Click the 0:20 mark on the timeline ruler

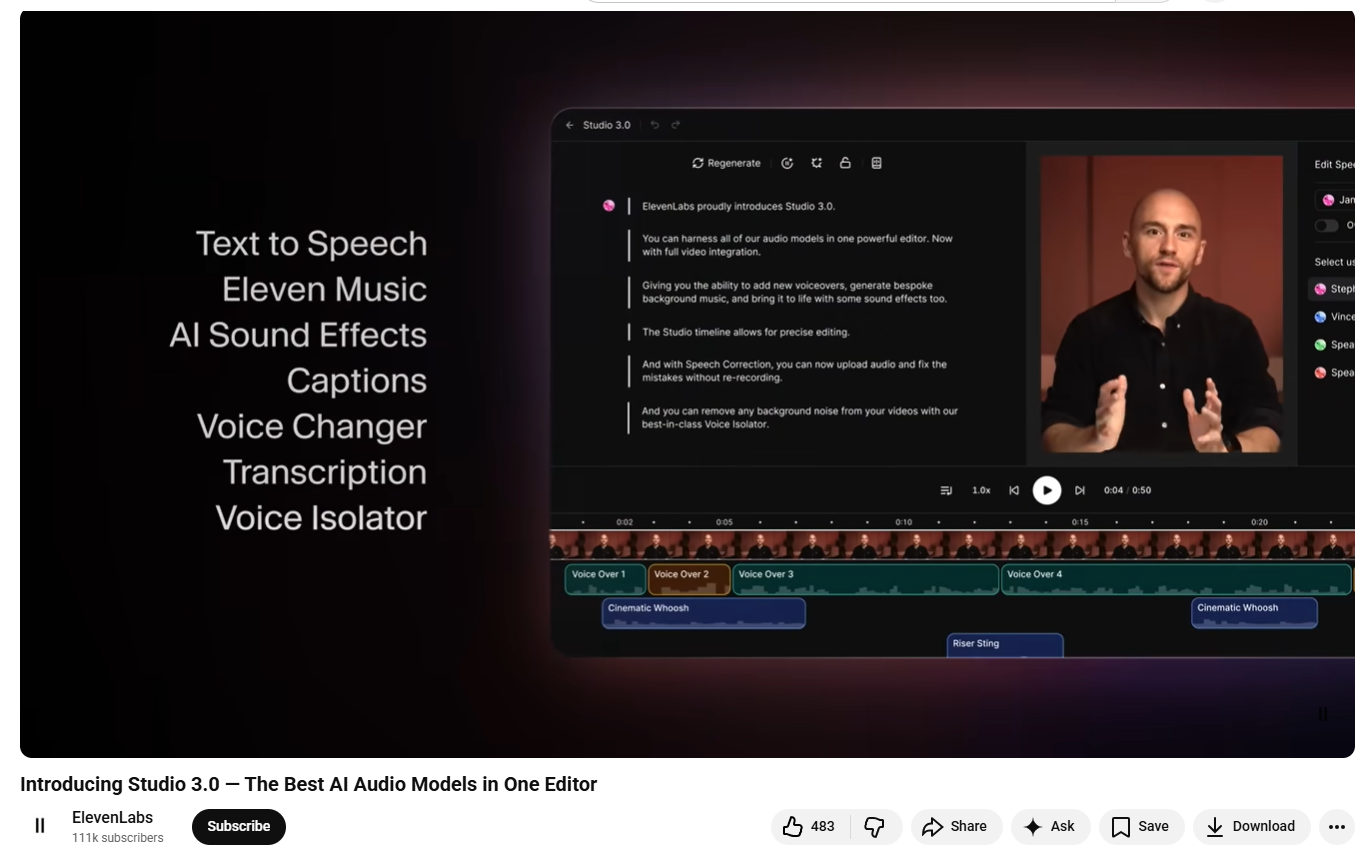click(1260, 522)
